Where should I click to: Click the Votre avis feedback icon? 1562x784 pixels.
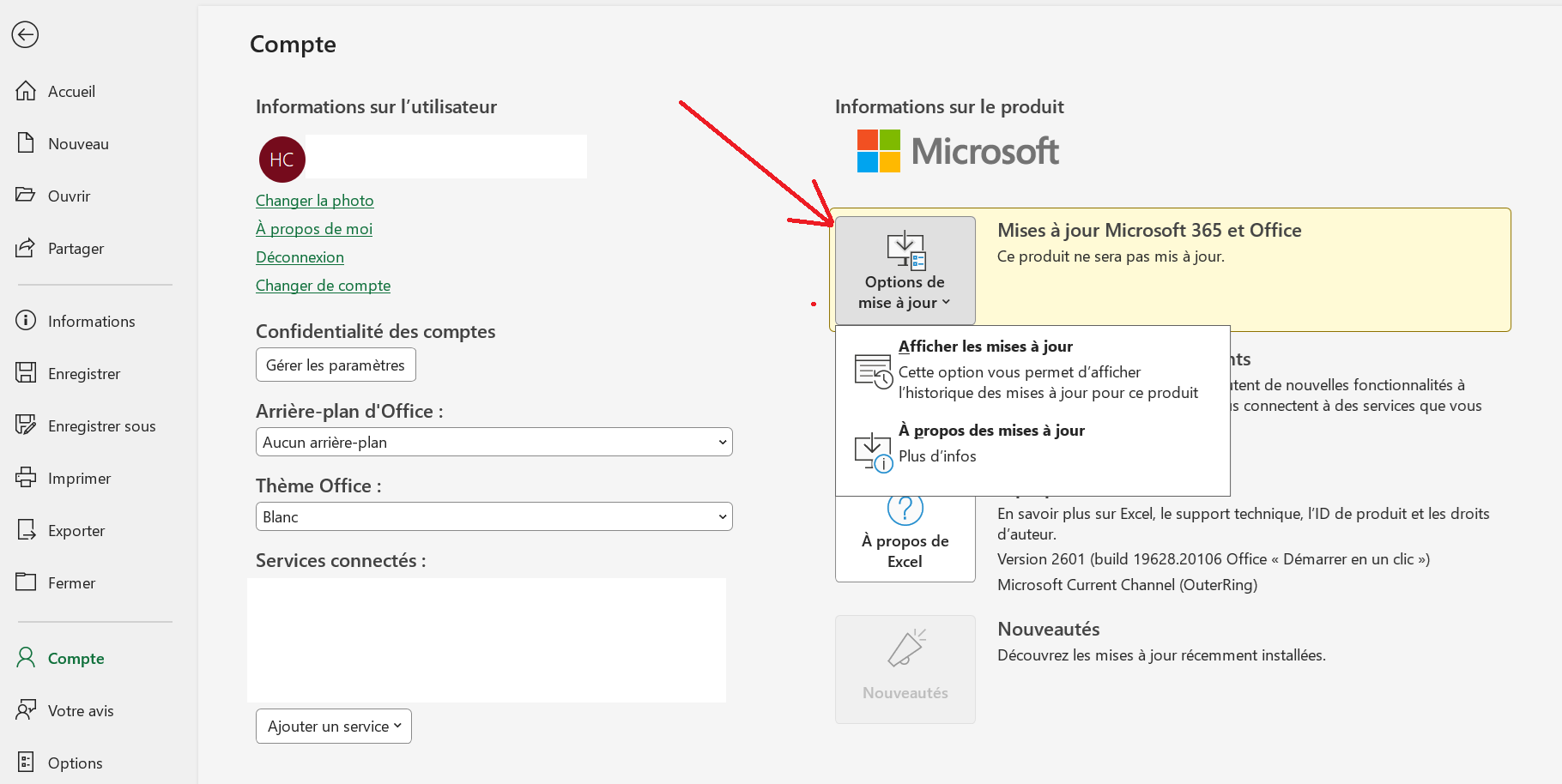point(26,710)
